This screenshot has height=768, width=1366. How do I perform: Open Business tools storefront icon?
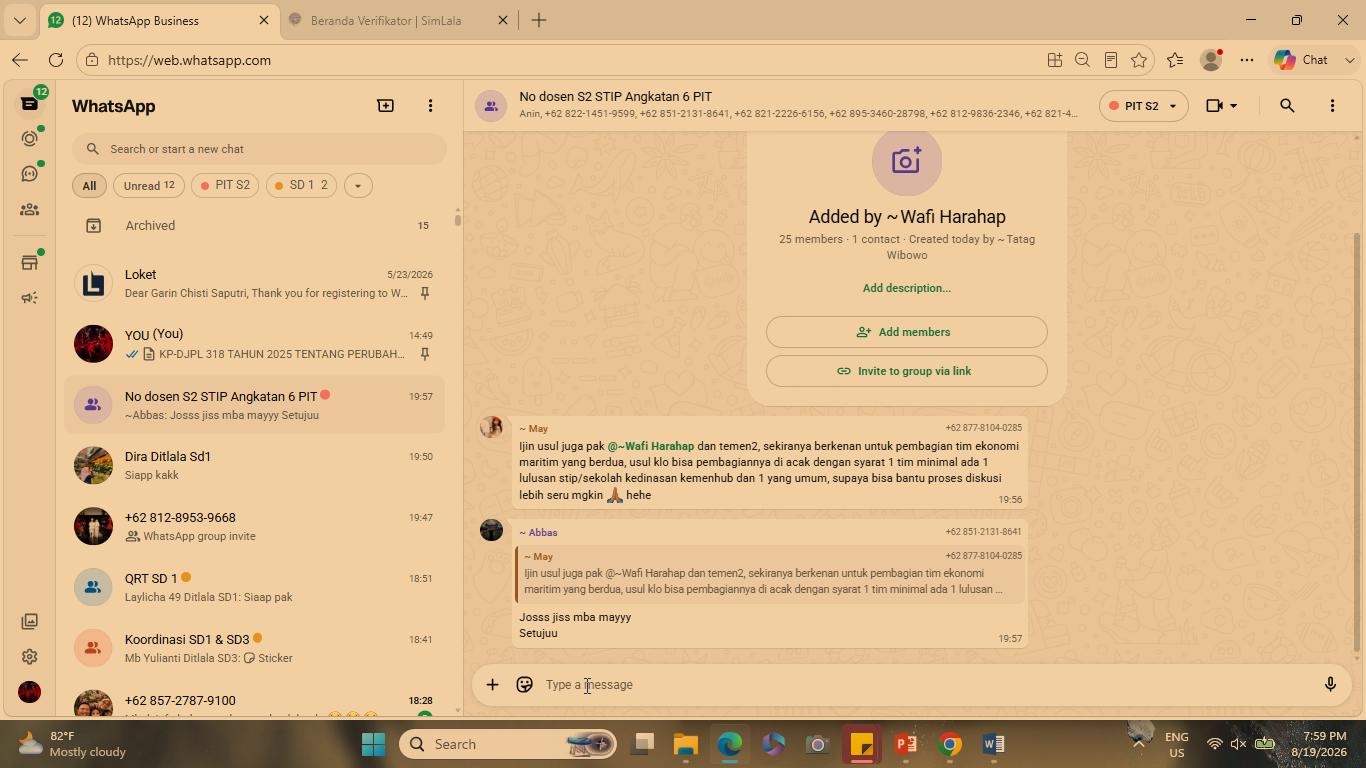pyautogui.click(x=30, y=263)
